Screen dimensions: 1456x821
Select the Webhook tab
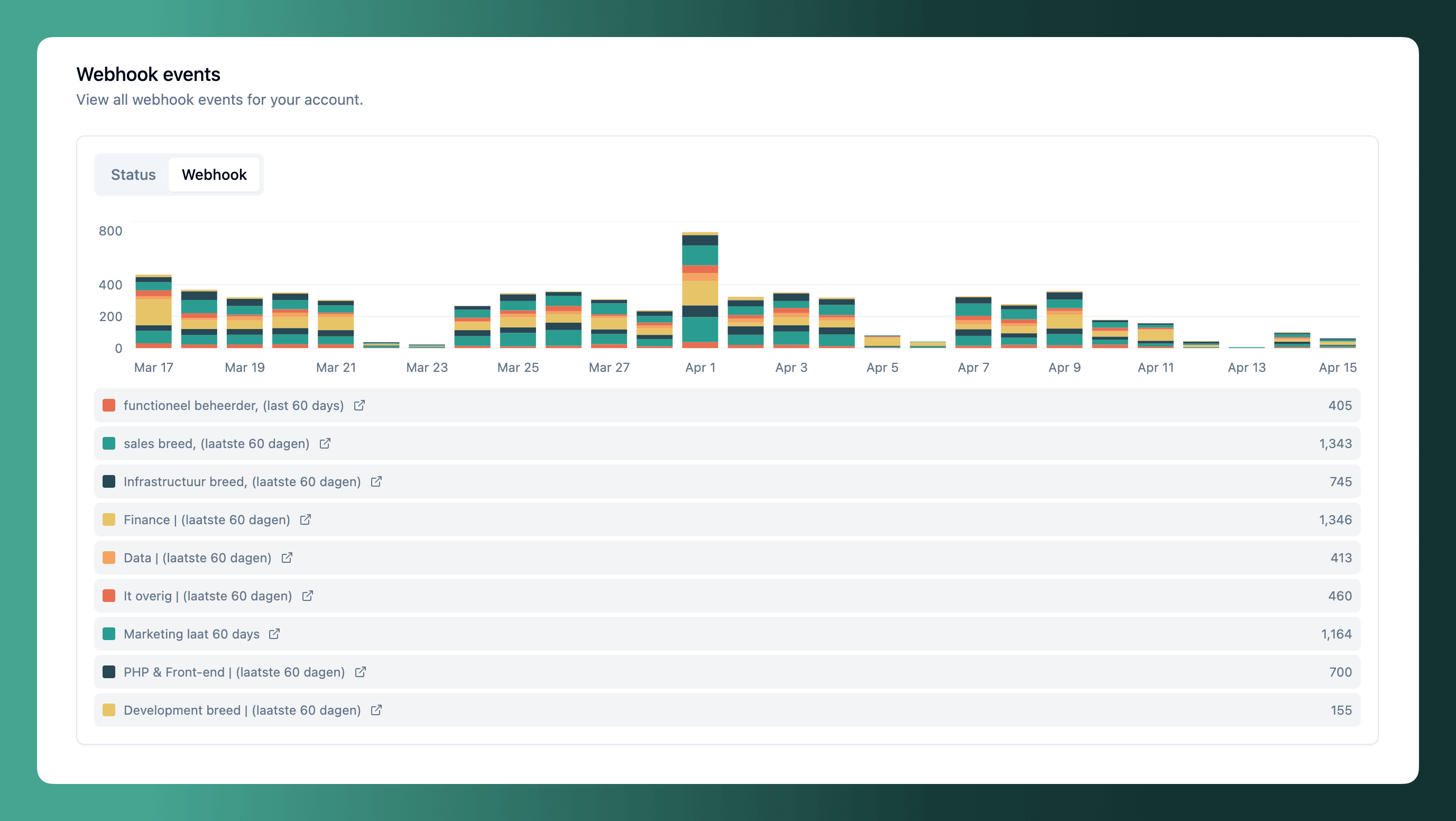pyautogui.click(x=214, y=175)
